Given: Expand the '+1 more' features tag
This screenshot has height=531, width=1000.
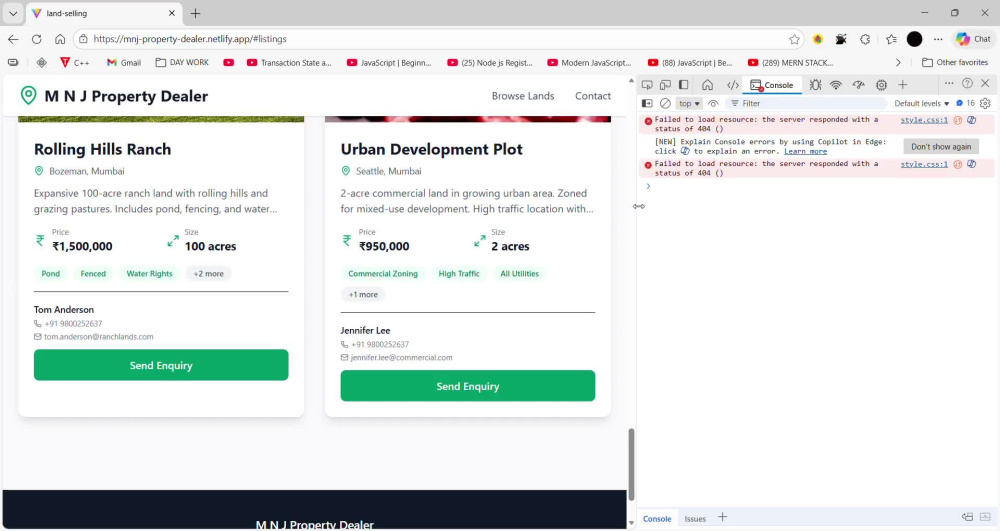Looking at the screenshot, I should point(363,295).
